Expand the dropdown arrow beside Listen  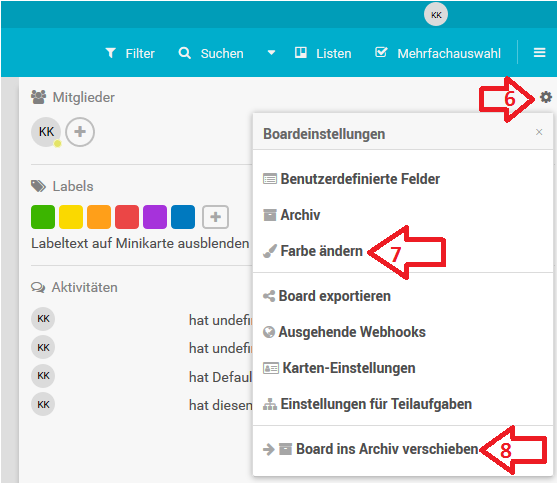click(271, 53)
